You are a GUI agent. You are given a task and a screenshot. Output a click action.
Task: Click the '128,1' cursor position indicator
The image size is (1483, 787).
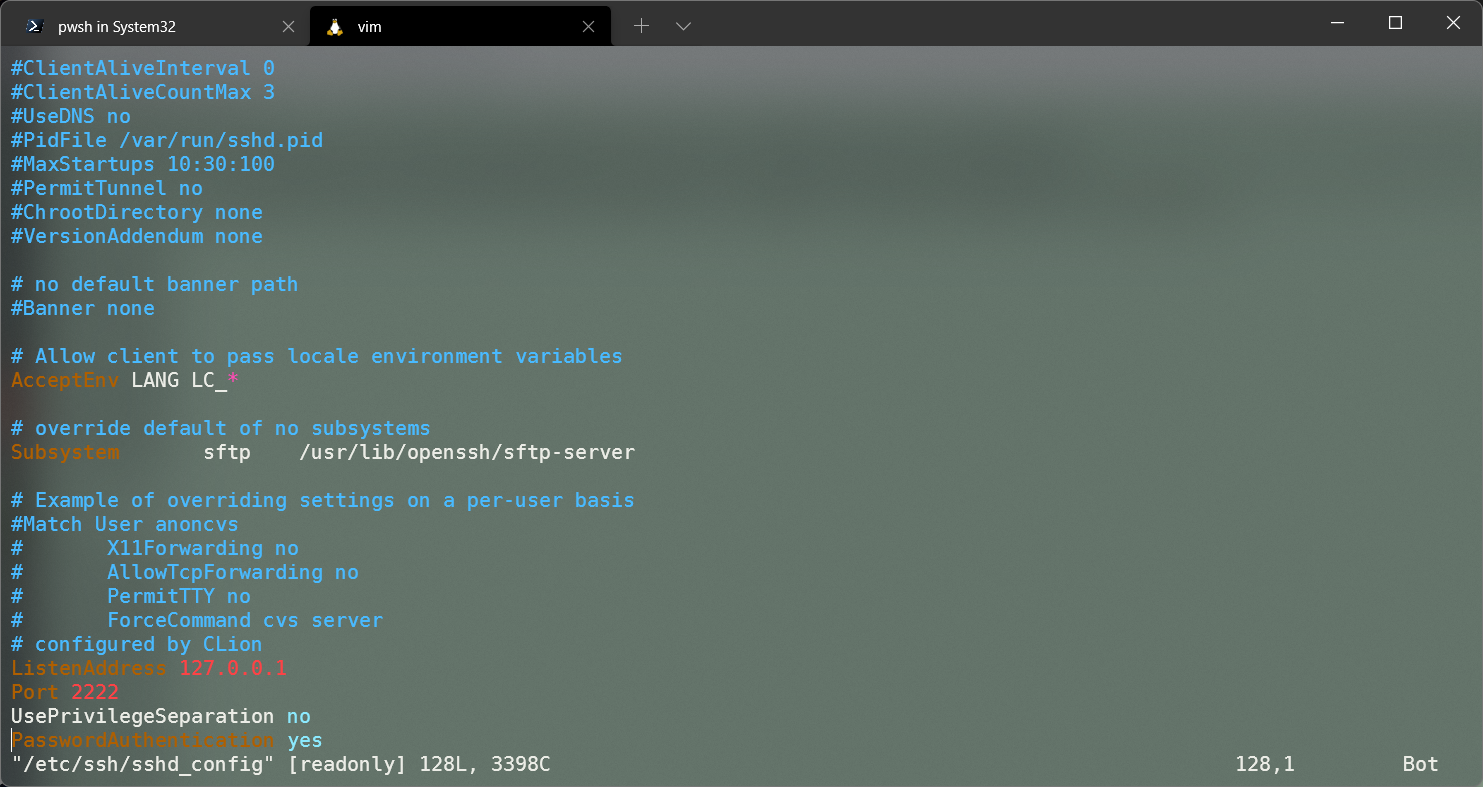pos(1263,763)
